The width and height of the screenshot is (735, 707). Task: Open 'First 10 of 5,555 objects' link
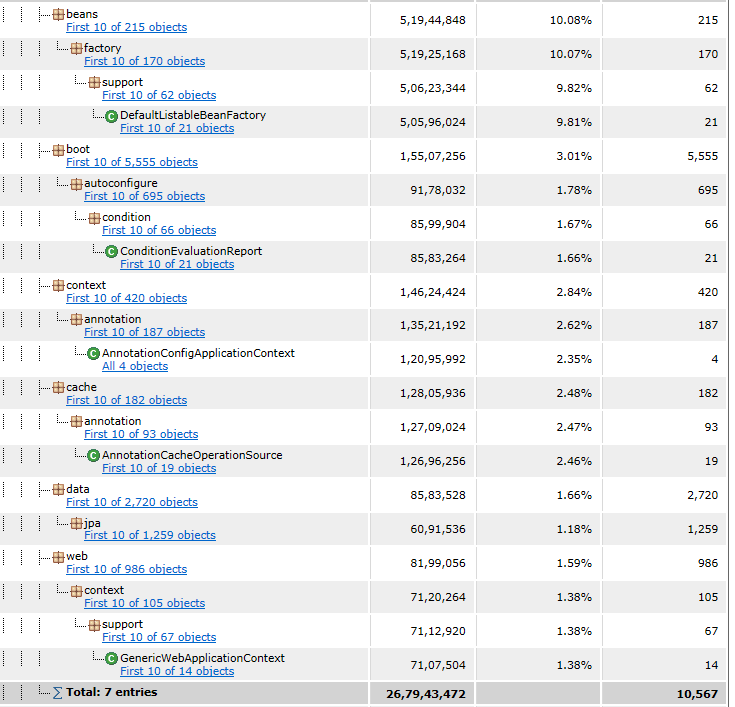[132, 162]
